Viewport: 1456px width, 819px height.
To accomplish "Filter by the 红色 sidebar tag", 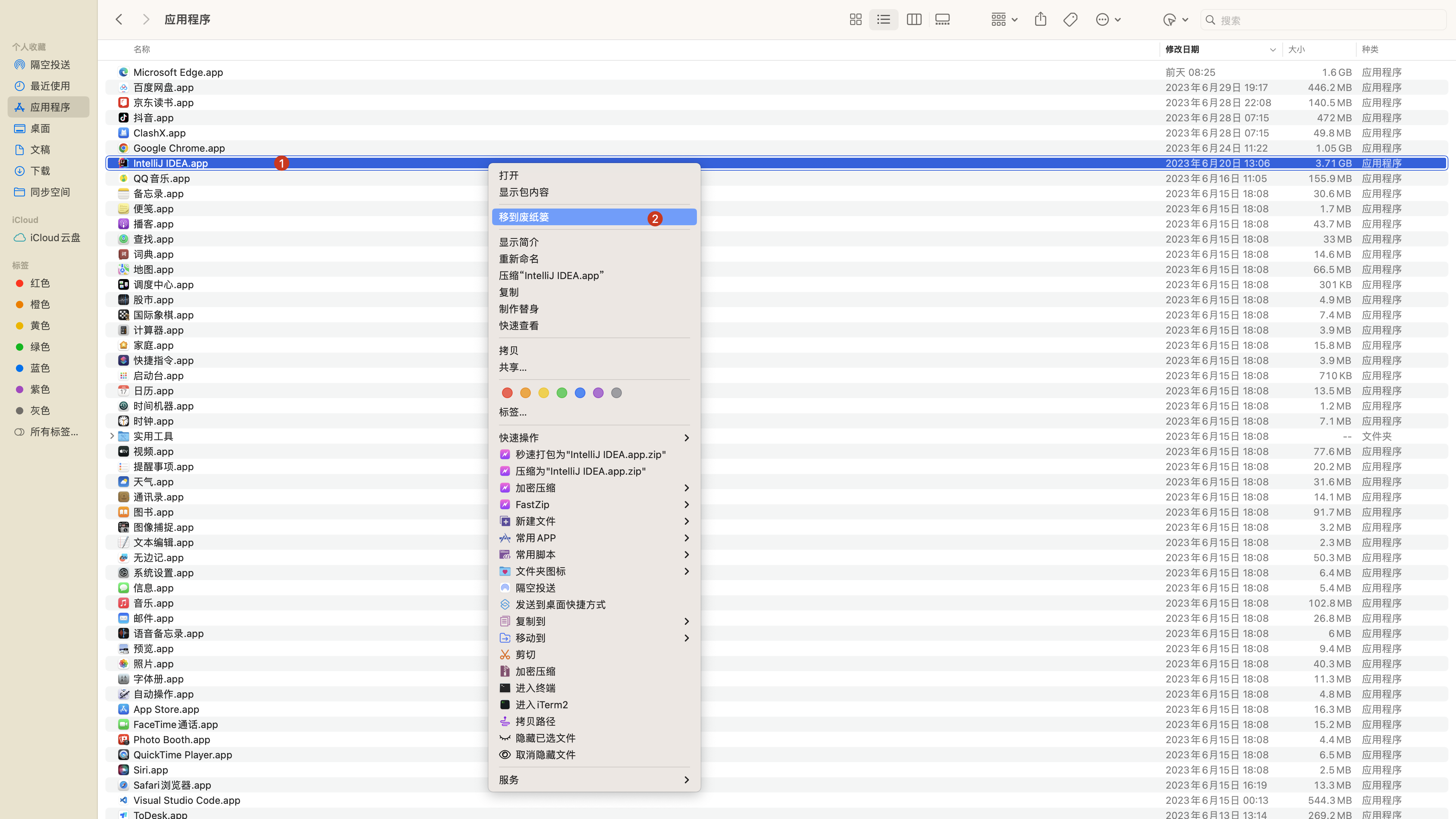I will (x=49, y=283).
